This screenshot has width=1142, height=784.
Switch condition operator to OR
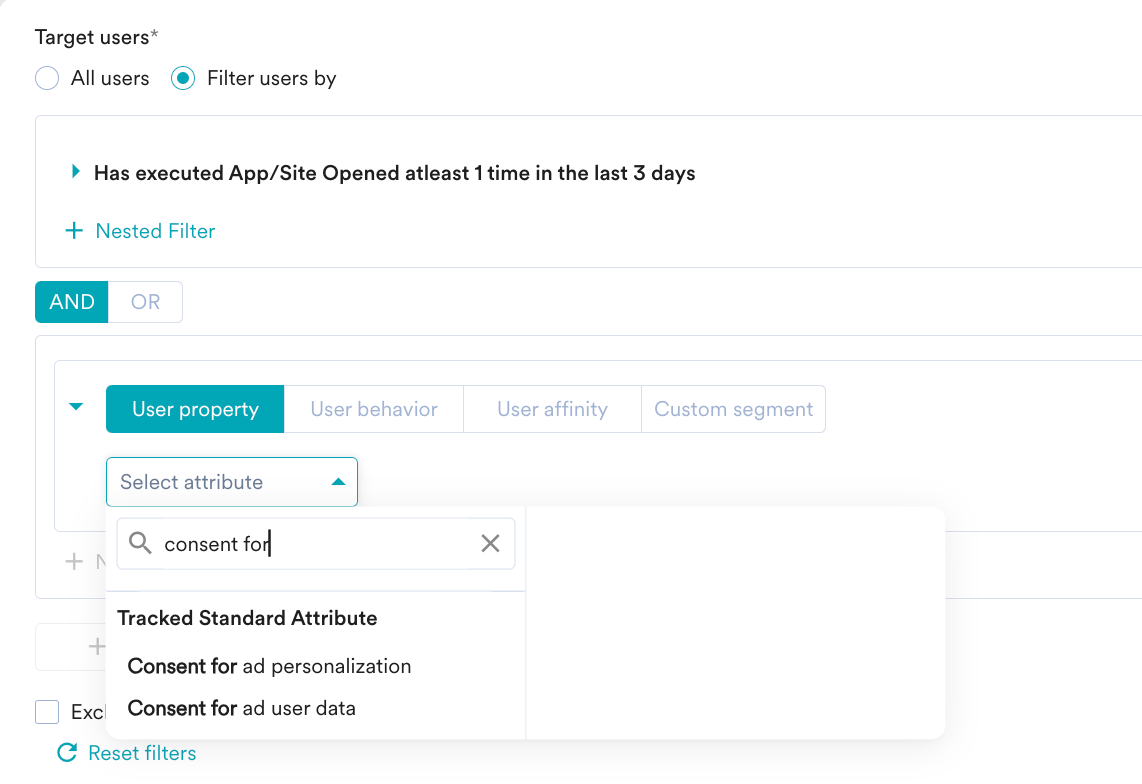(x=146, y=302)
